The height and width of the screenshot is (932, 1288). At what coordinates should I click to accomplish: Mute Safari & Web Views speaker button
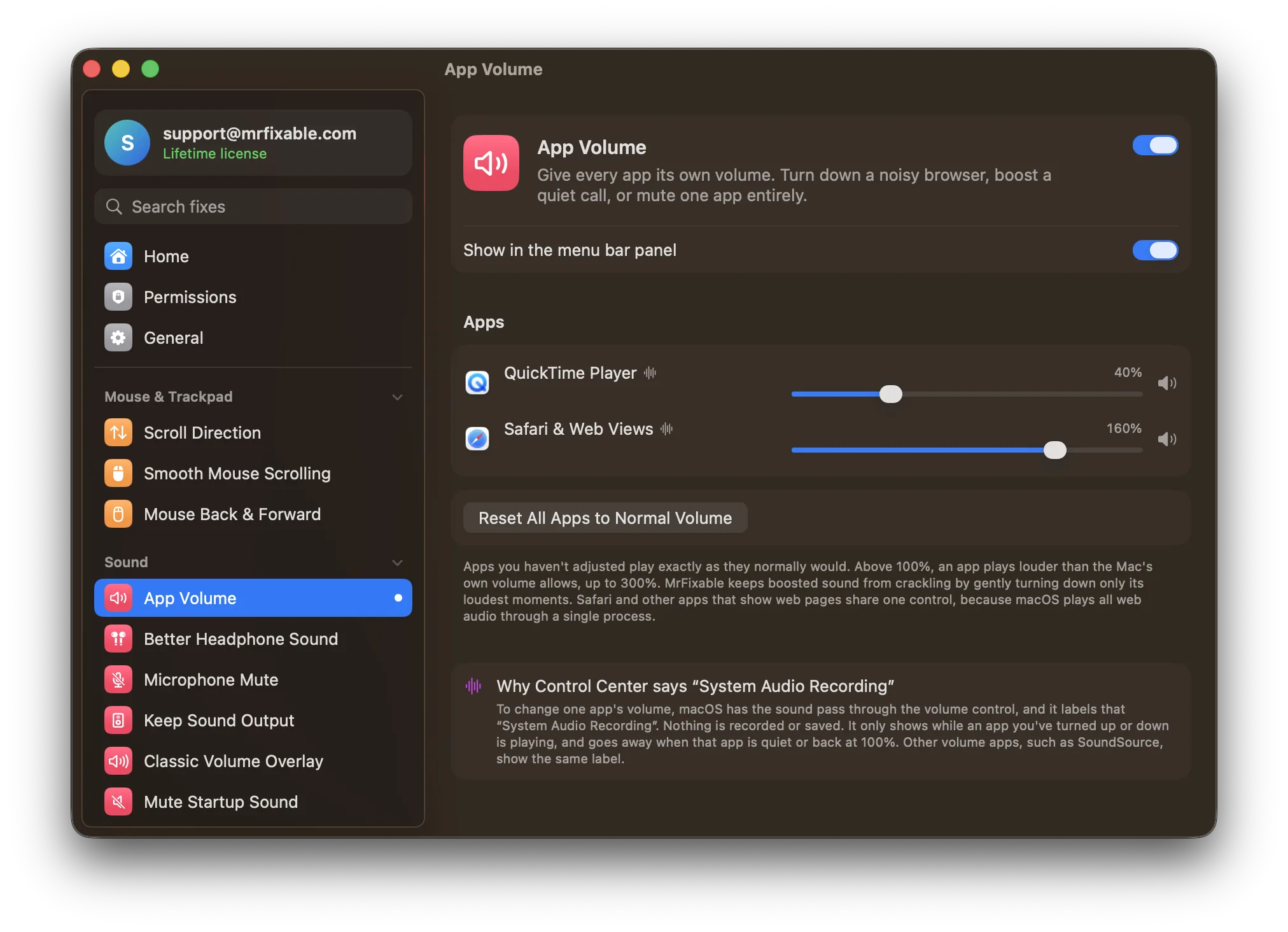point(1166,439)
